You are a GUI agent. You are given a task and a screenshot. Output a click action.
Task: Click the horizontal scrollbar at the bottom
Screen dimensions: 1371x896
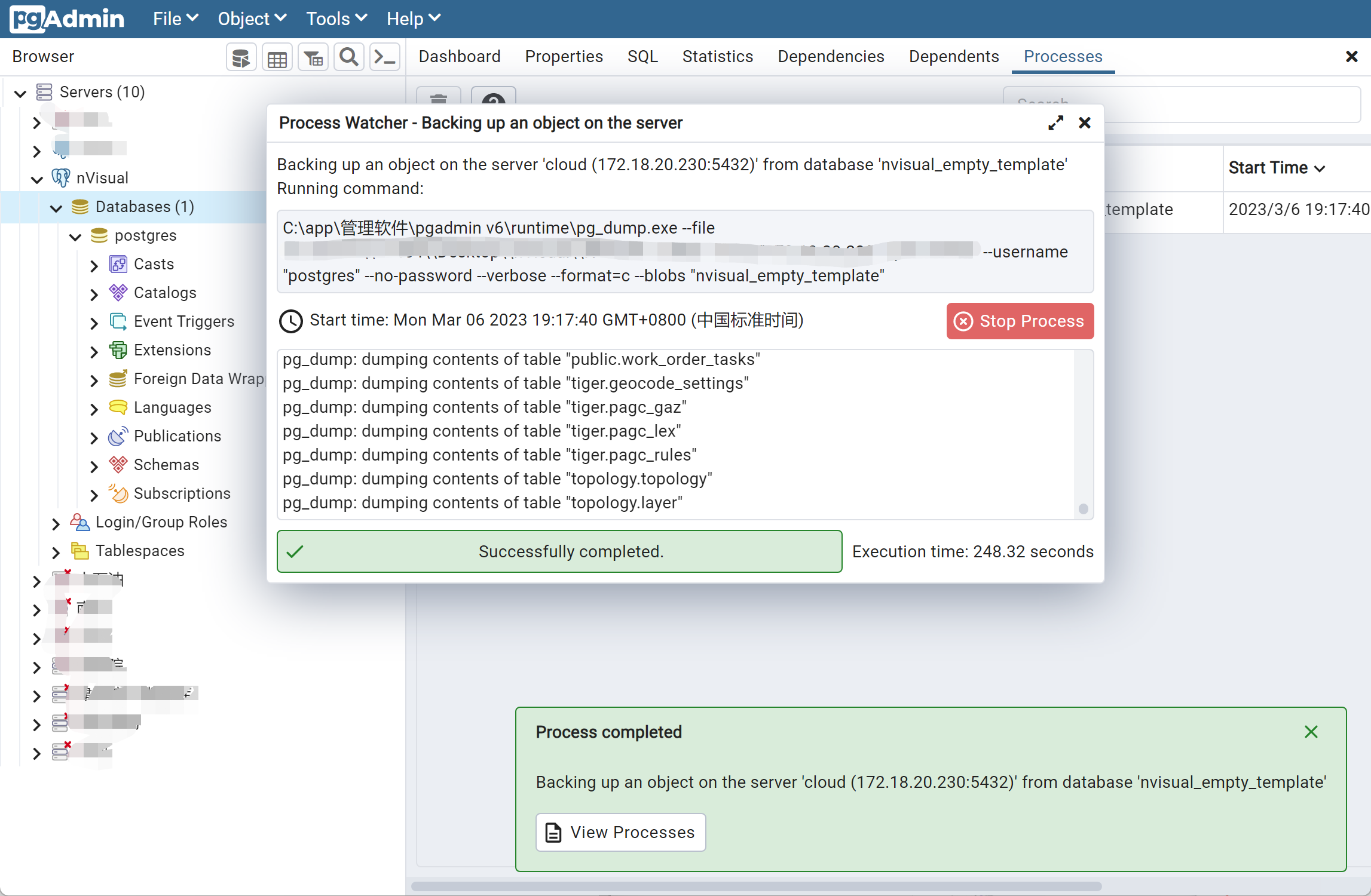point(756,886)
